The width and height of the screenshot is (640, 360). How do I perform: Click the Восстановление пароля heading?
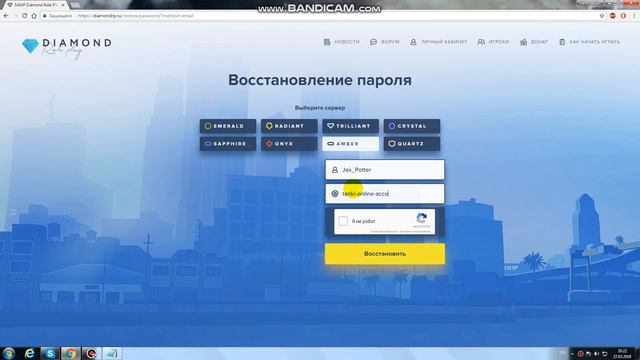(320, 80)
